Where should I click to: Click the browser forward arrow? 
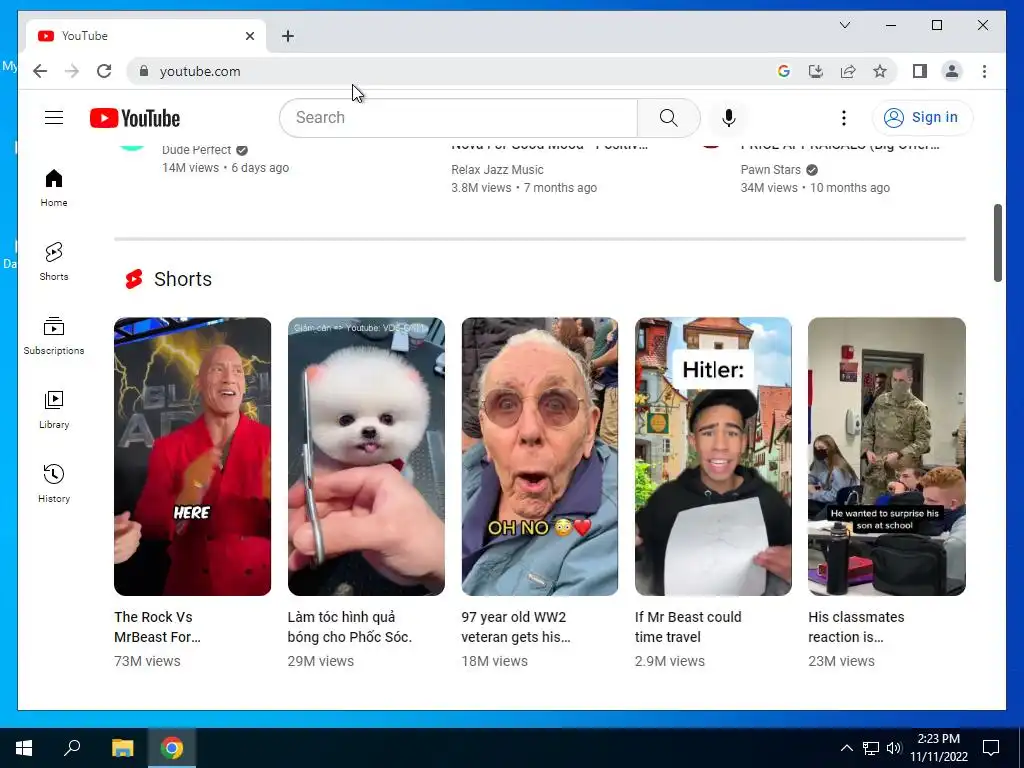point(72,71)
